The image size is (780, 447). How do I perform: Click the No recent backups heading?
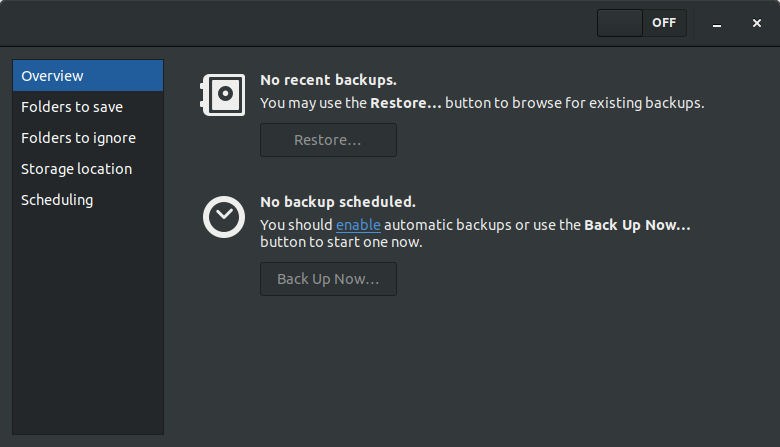tap(328, 79)
